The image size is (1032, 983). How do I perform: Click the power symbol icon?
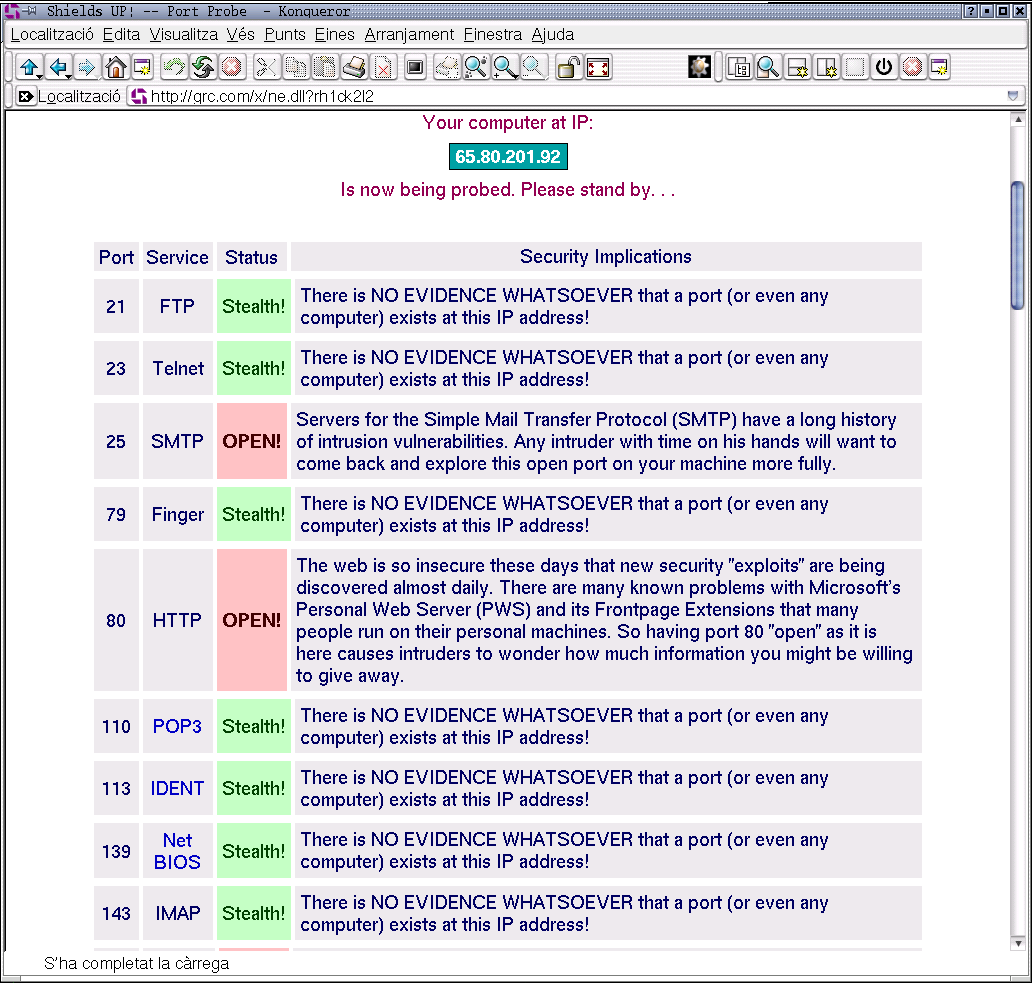[x=884, y=66]
